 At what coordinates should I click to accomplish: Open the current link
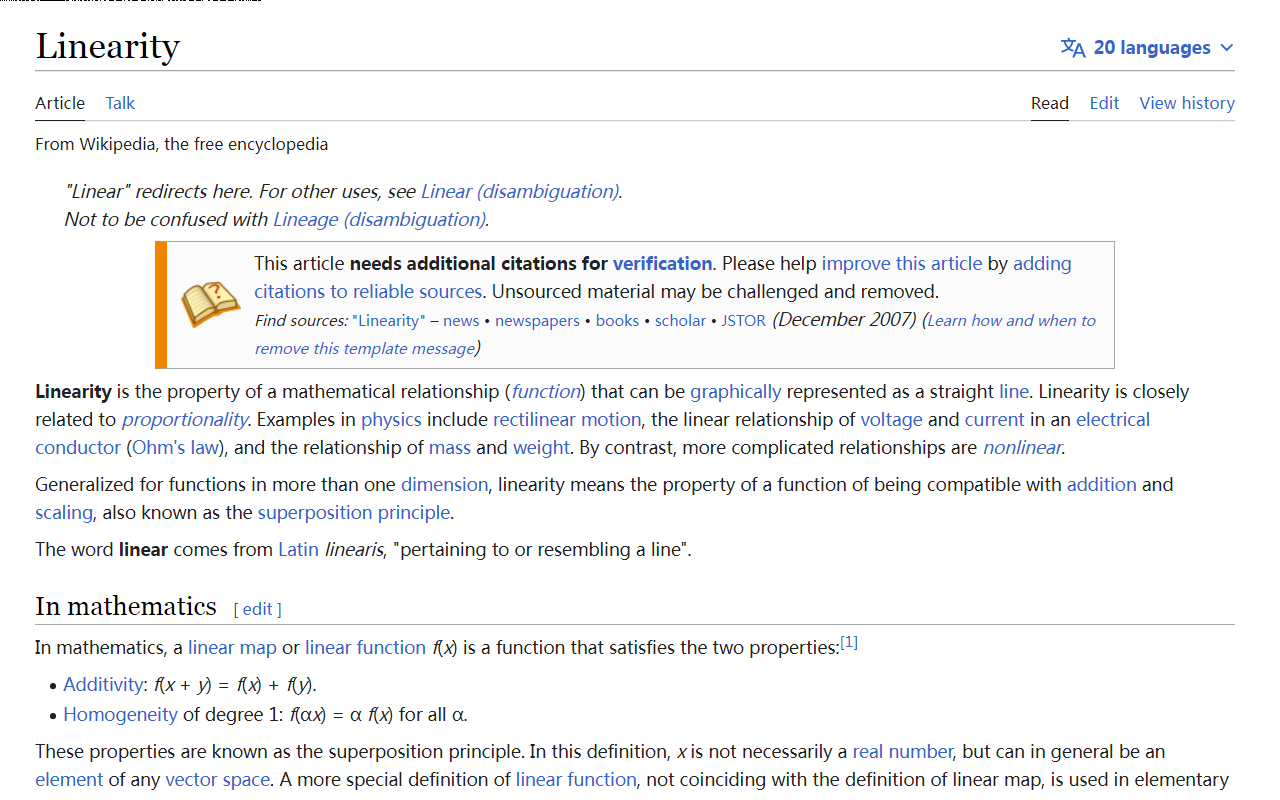point(994,419)
